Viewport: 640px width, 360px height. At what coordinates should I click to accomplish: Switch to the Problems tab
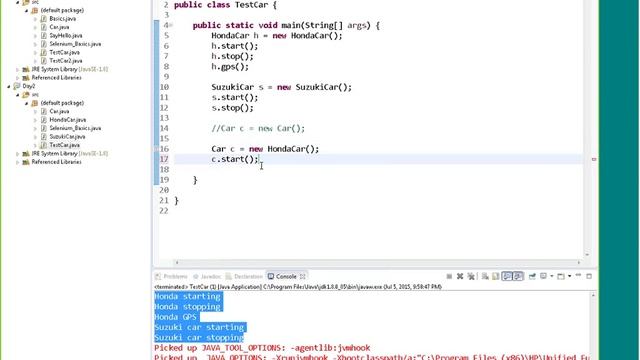coord(171,276)
